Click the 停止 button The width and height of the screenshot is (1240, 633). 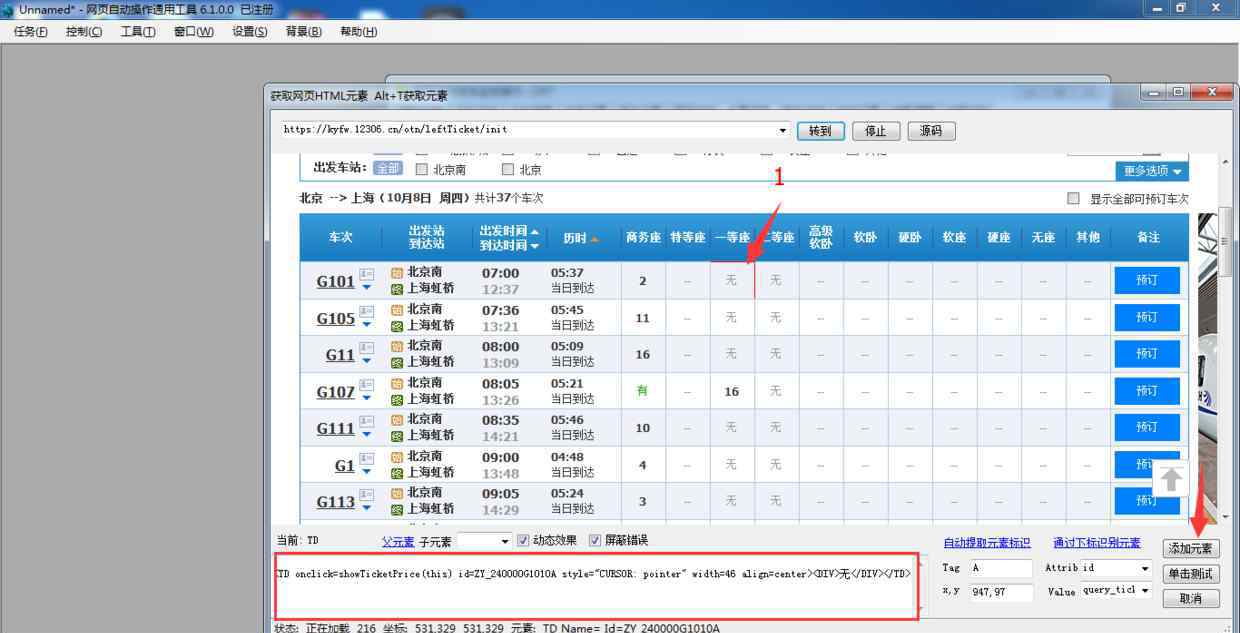876,131
